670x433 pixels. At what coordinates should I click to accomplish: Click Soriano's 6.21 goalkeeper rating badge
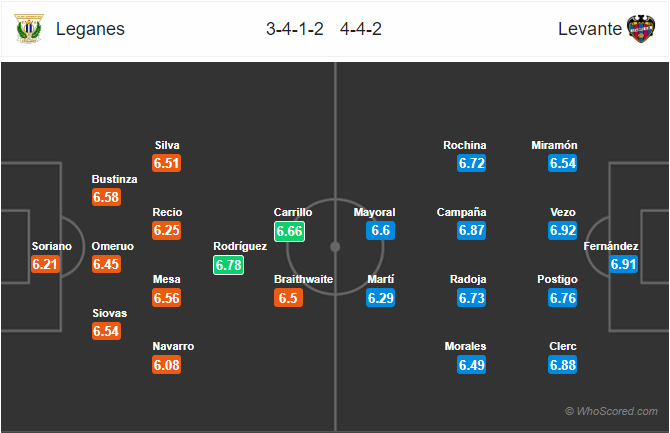pos(46,264)
